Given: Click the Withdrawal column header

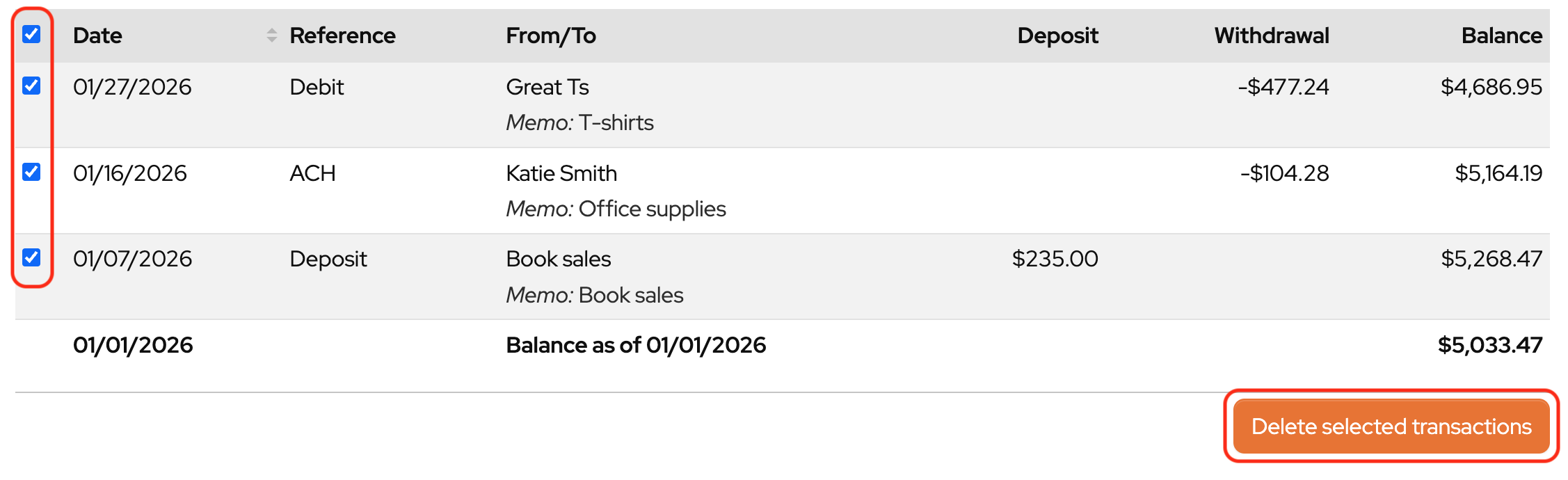Looking at the screenshot, I should pos(1271,35).
